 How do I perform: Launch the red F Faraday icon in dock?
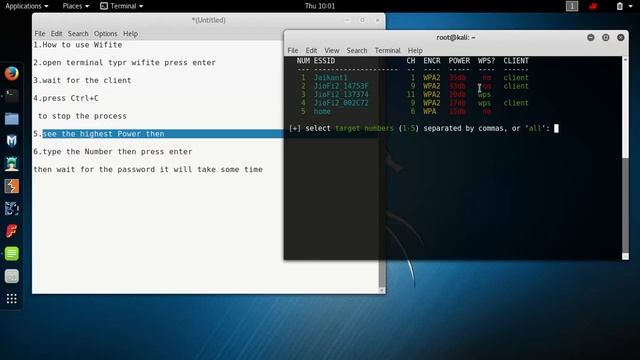tap(11, 231)
